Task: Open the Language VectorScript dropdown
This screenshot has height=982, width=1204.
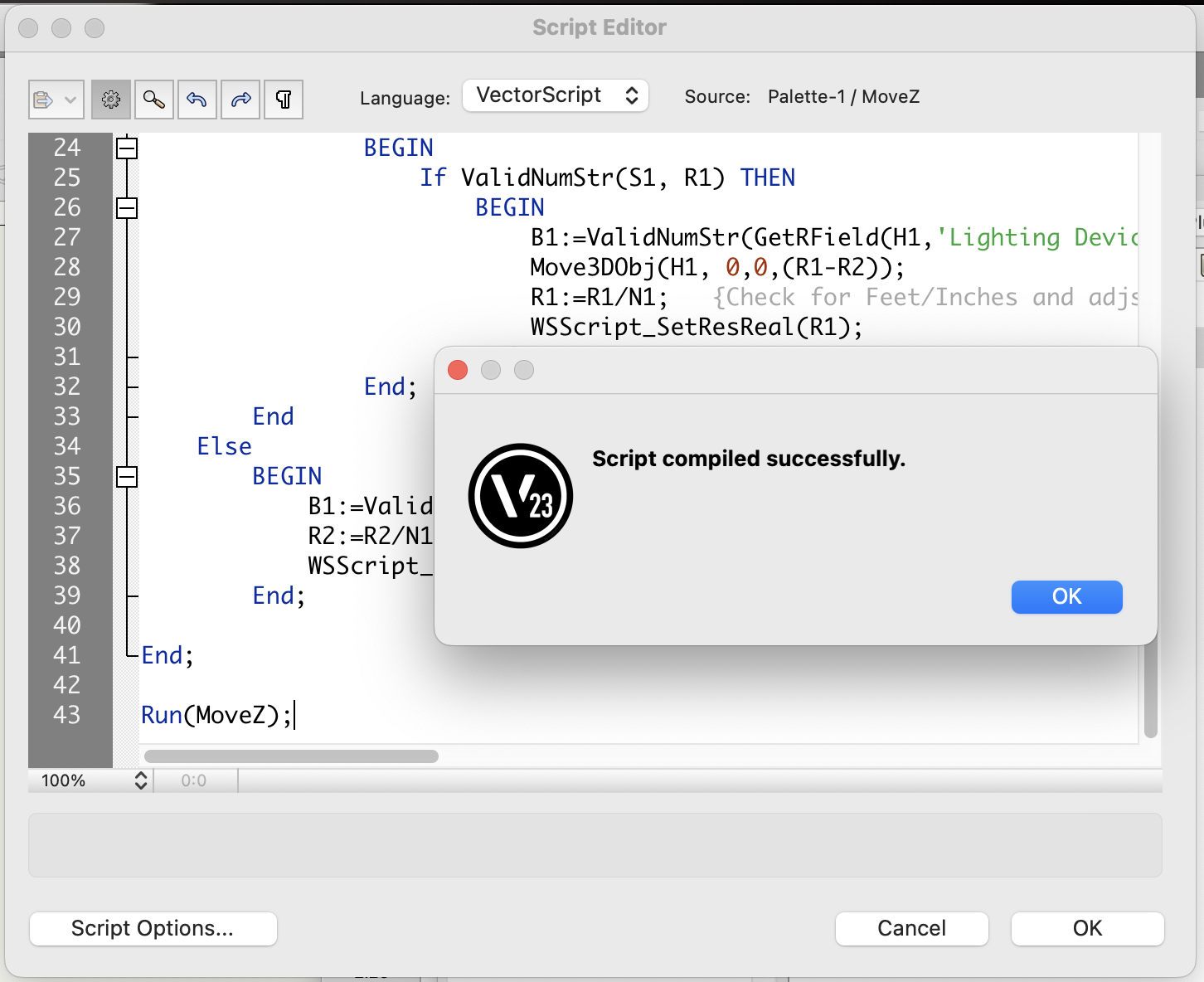Action: pyautogui.click(x=556, y=95)
